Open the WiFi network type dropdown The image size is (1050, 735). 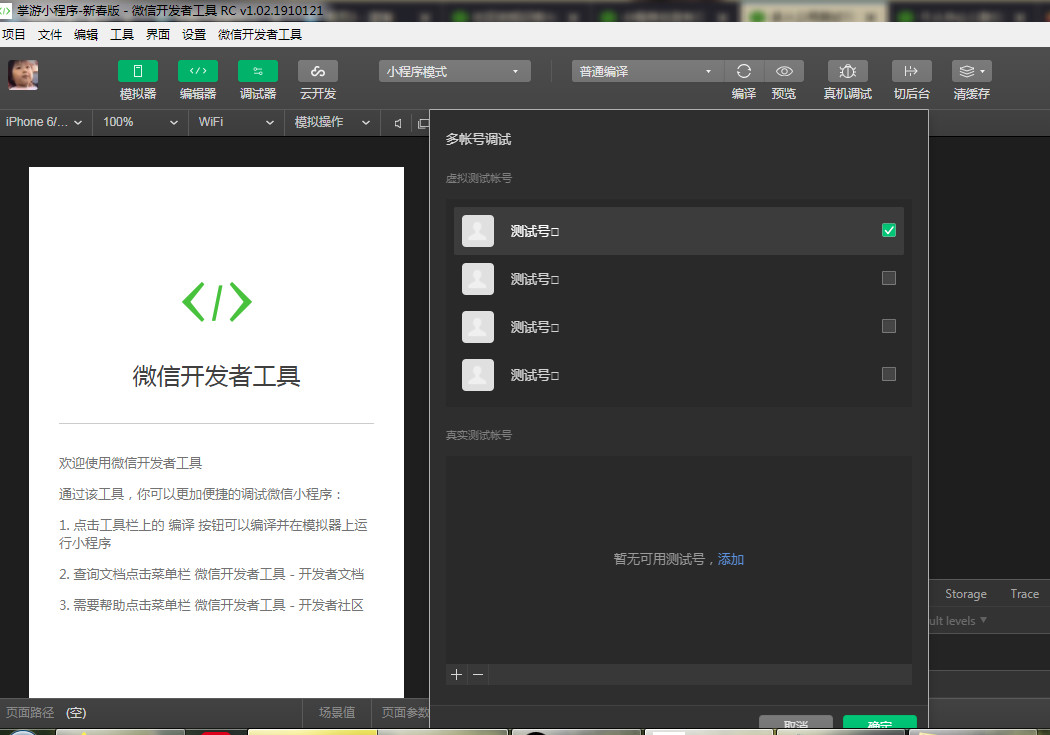[x=236, y=122]
